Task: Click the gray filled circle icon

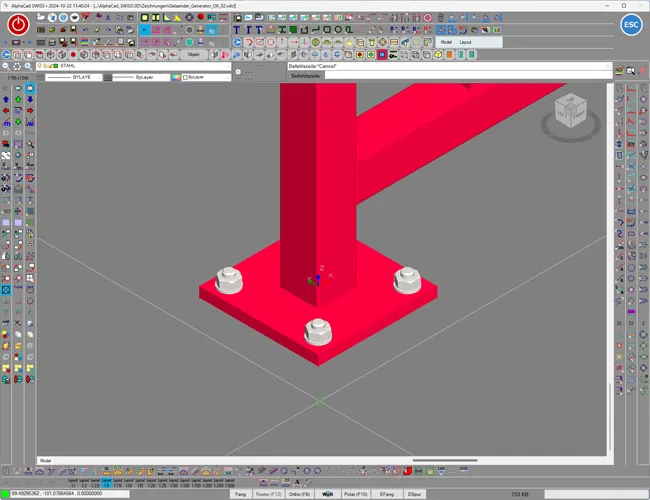Action: click(189, 30)
